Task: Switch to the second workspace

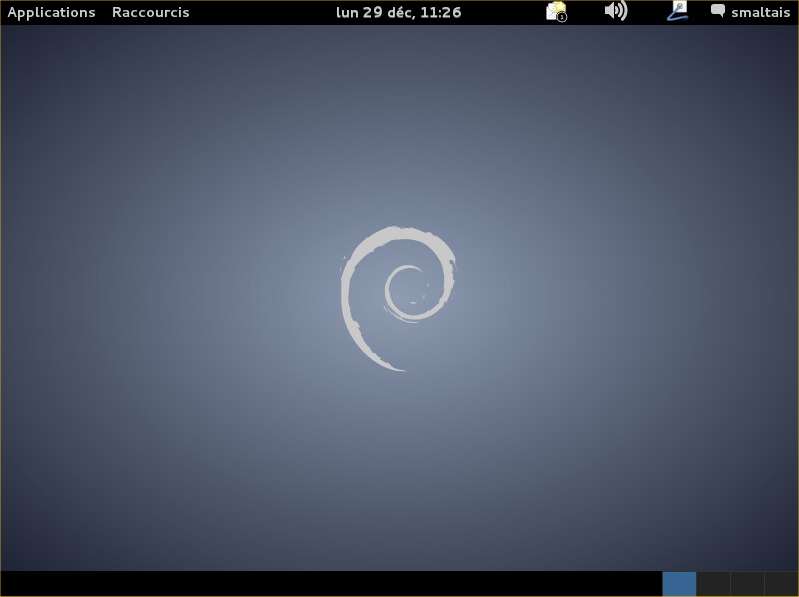Action: click(713, 584)
